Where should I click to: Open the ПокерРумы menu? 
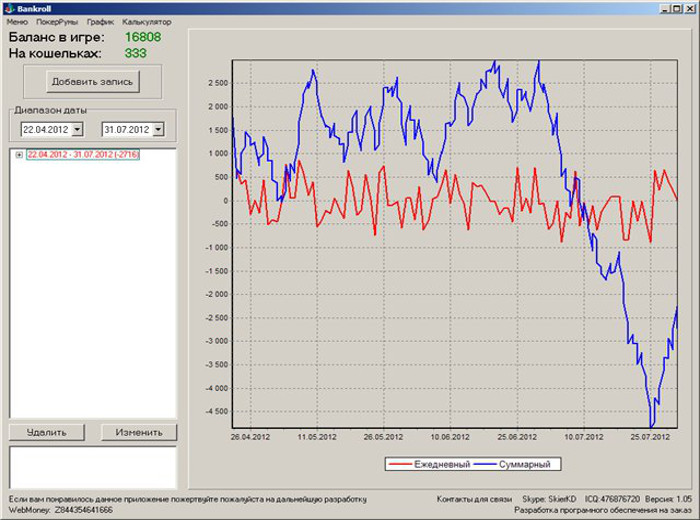pyautogui.click(x=56, y=21)
